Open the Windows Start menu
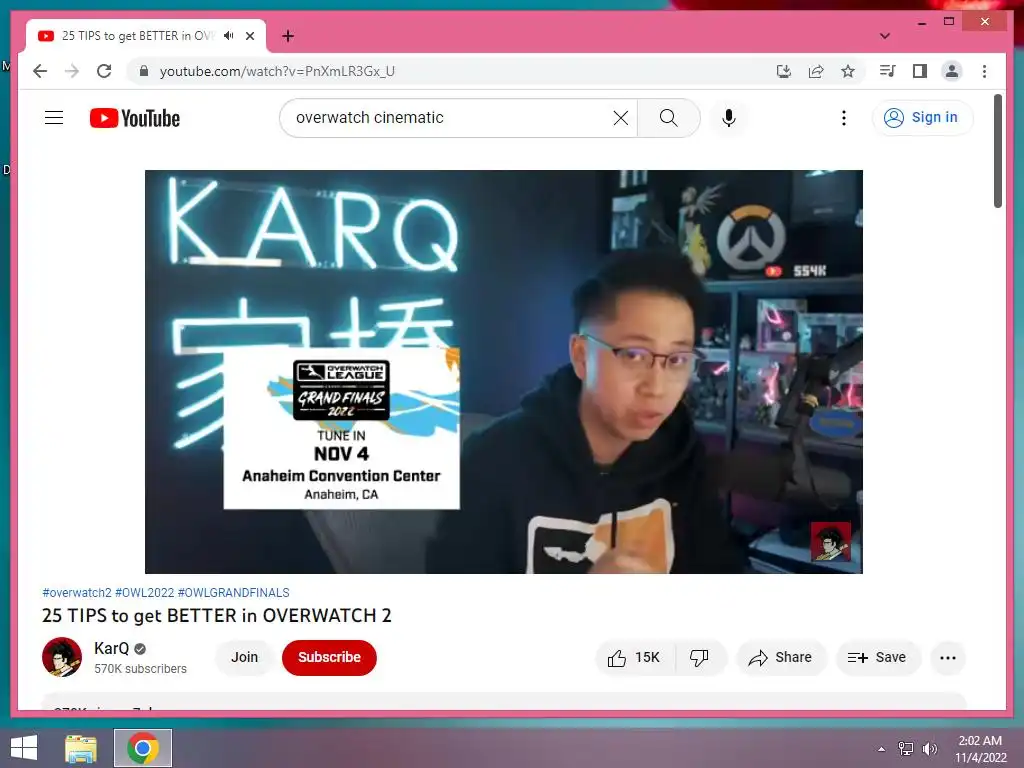Image resolution: width=1024 pixels, height=768 pixels. tap(24, 748)
